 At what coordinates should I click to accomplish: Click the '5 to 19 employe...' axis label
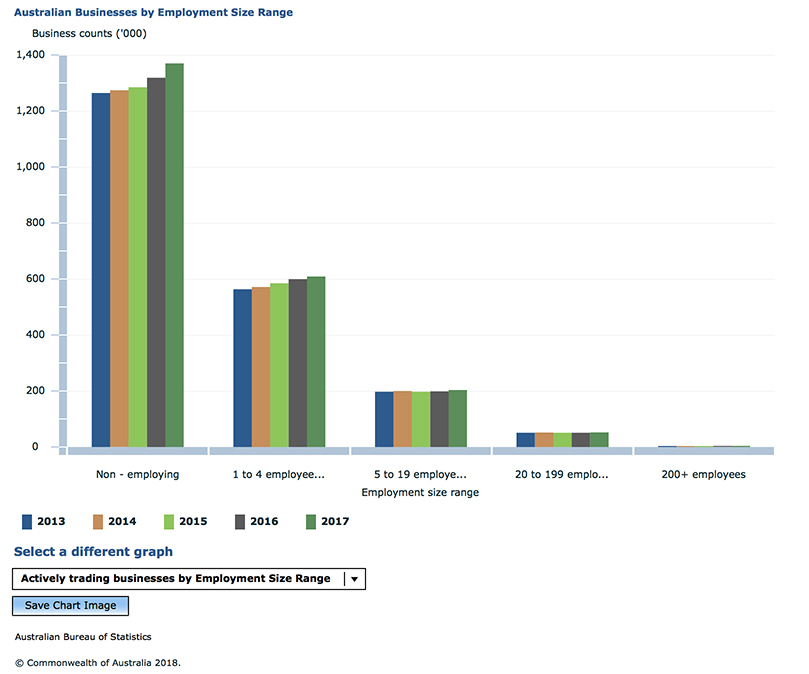click(420, 475)
